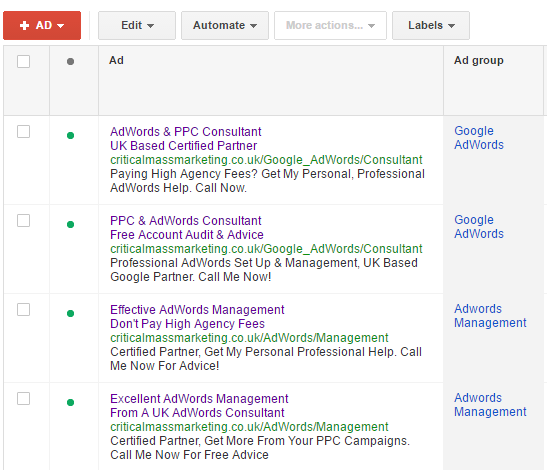Click headline From A UK AdWords Consultant
Screen dimensions: 547x470
tap(197, 413)
